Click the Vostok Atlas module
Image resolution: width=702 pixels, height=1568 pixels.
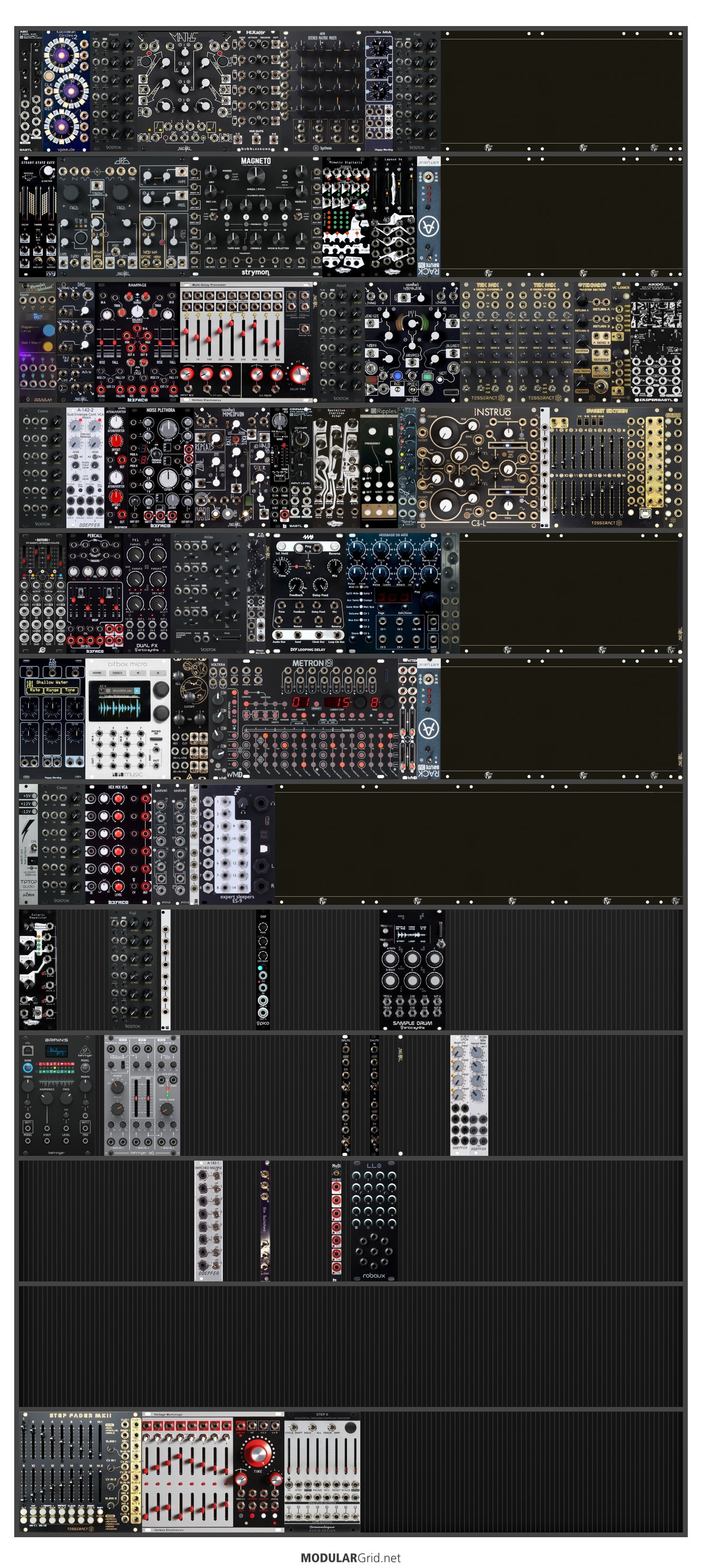pos(208,594)
